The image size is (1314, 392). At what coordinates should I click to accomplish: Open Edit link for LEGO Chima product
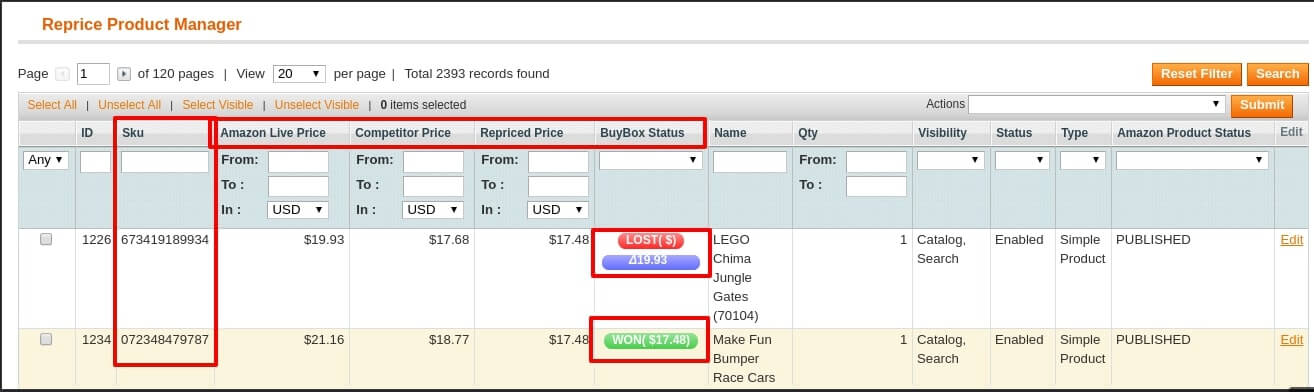click(1291, 240)
